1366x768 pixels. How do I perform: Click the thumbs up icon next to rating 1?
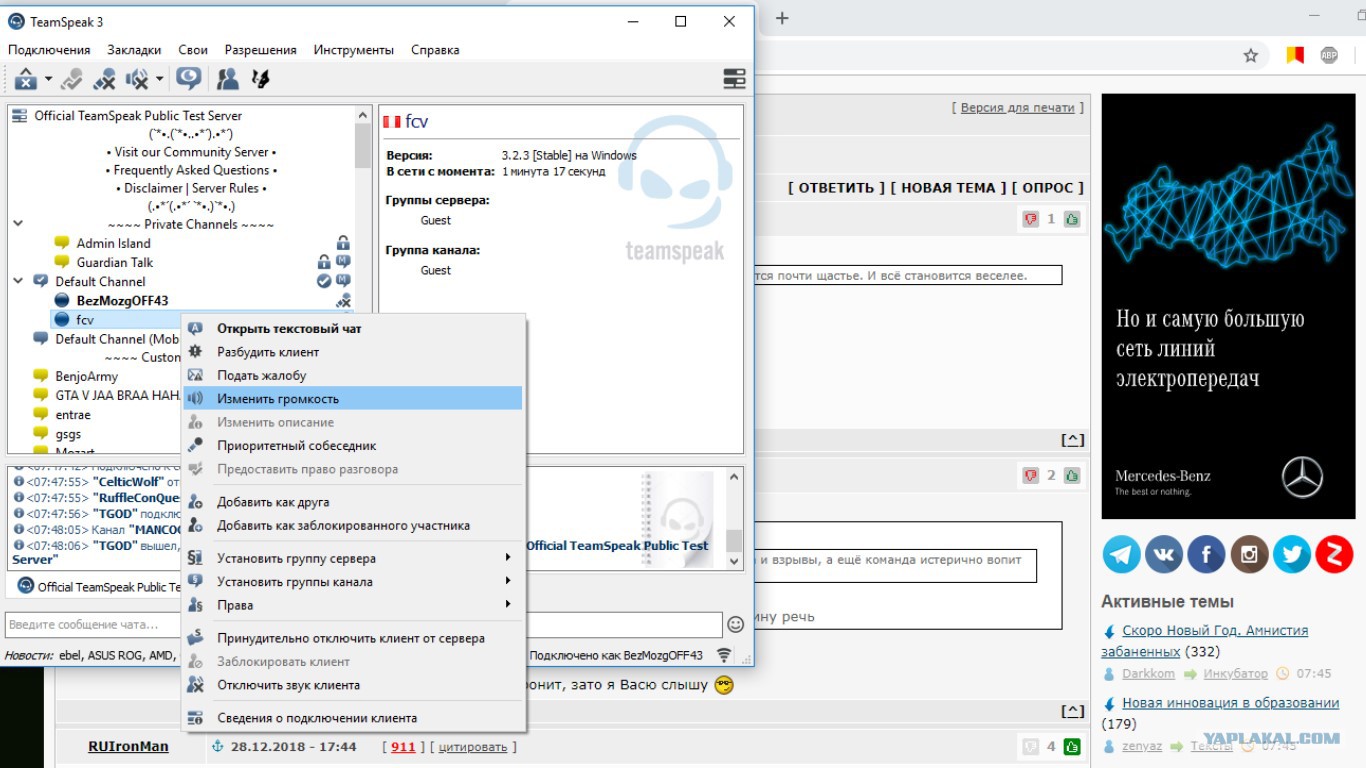click(x=1072, y=219)
